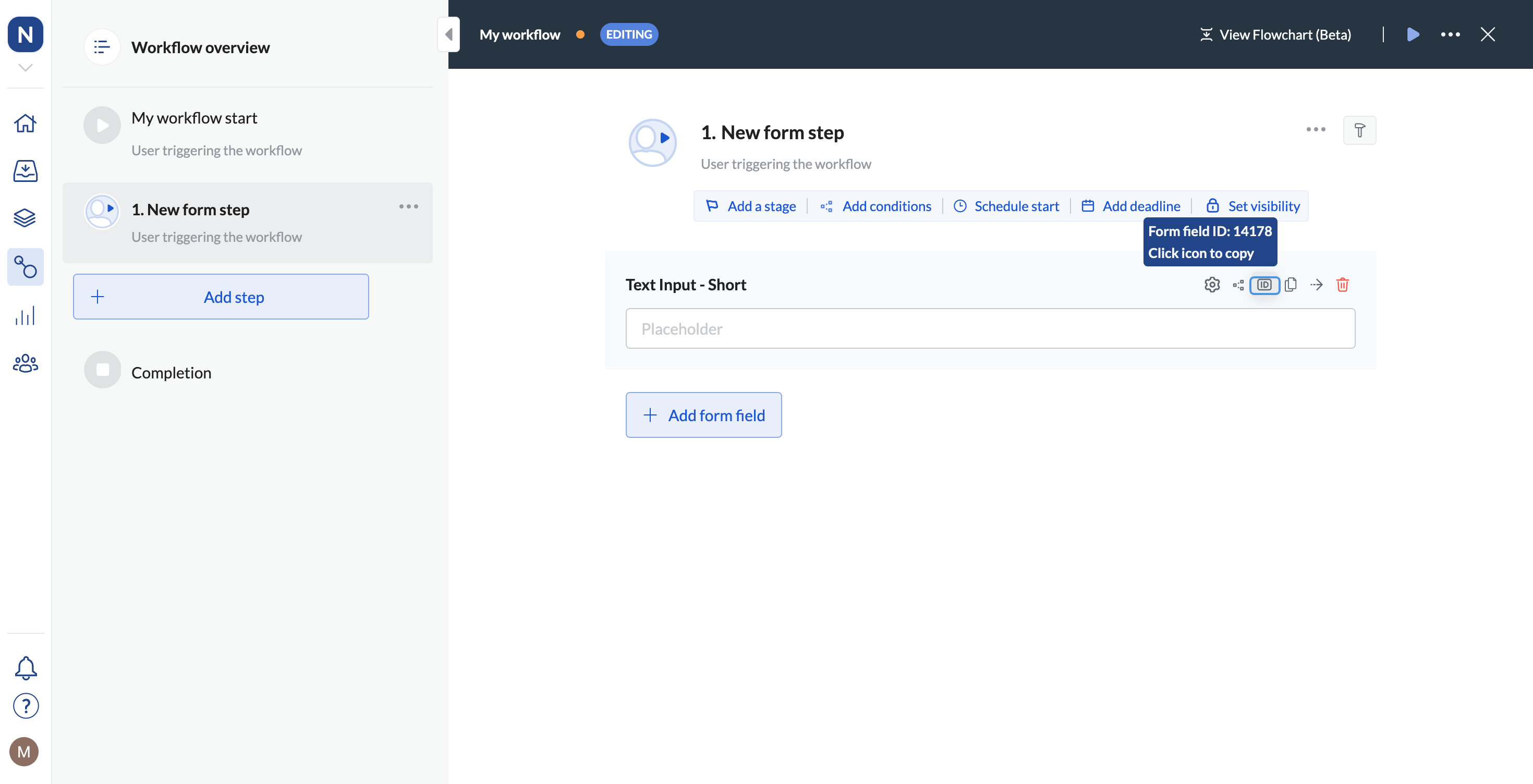Screen dimensions: 1533x784
Task: Select the Layers stack icon in sidebar
Action: coord(25,218)
